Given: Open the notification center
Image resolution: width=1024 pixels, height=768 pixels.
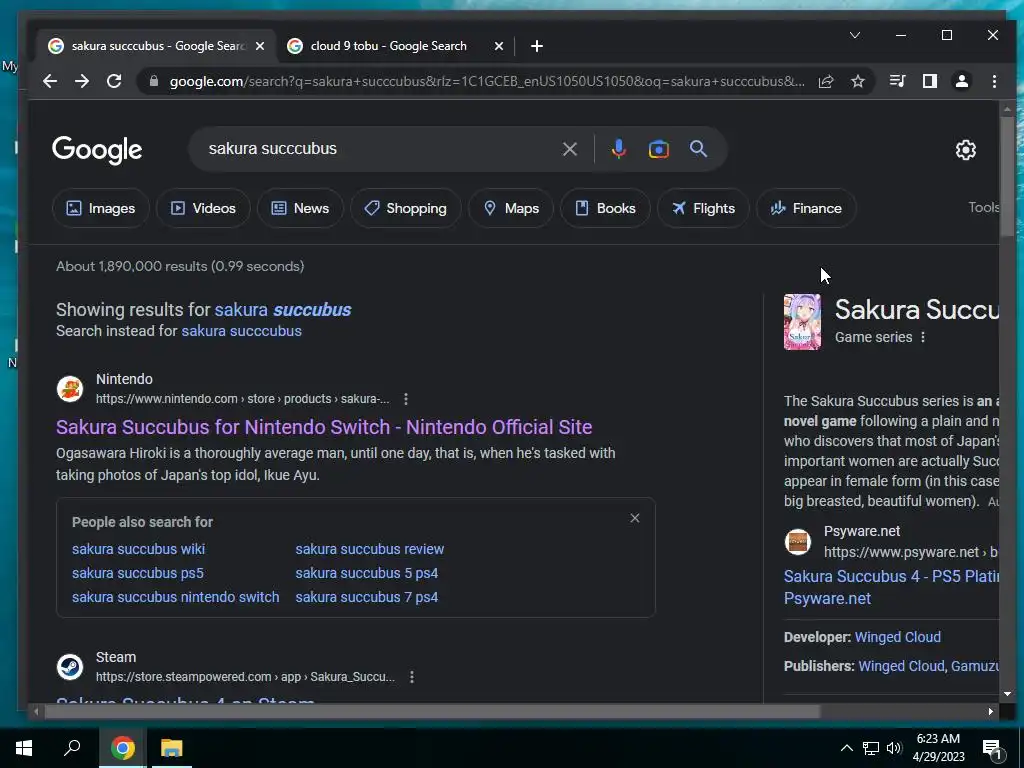Looking at the screenshot, I should tap(992, 749).
